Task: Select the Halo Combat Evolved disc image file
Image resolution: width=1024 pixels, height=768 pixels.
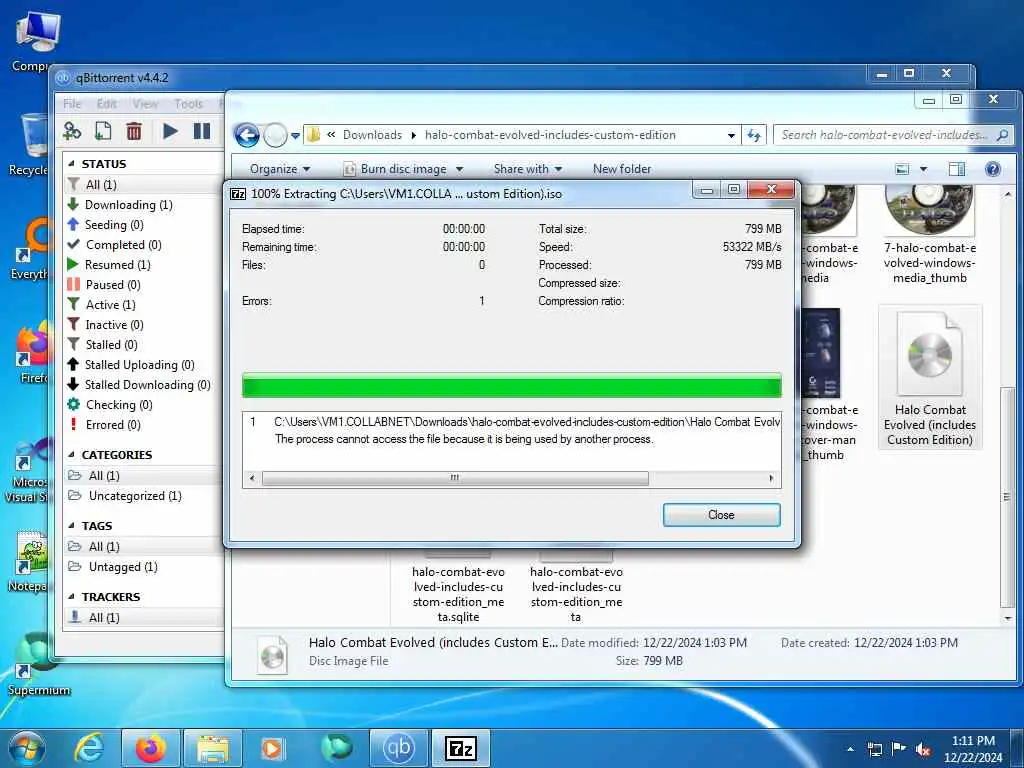Action: 930,377
